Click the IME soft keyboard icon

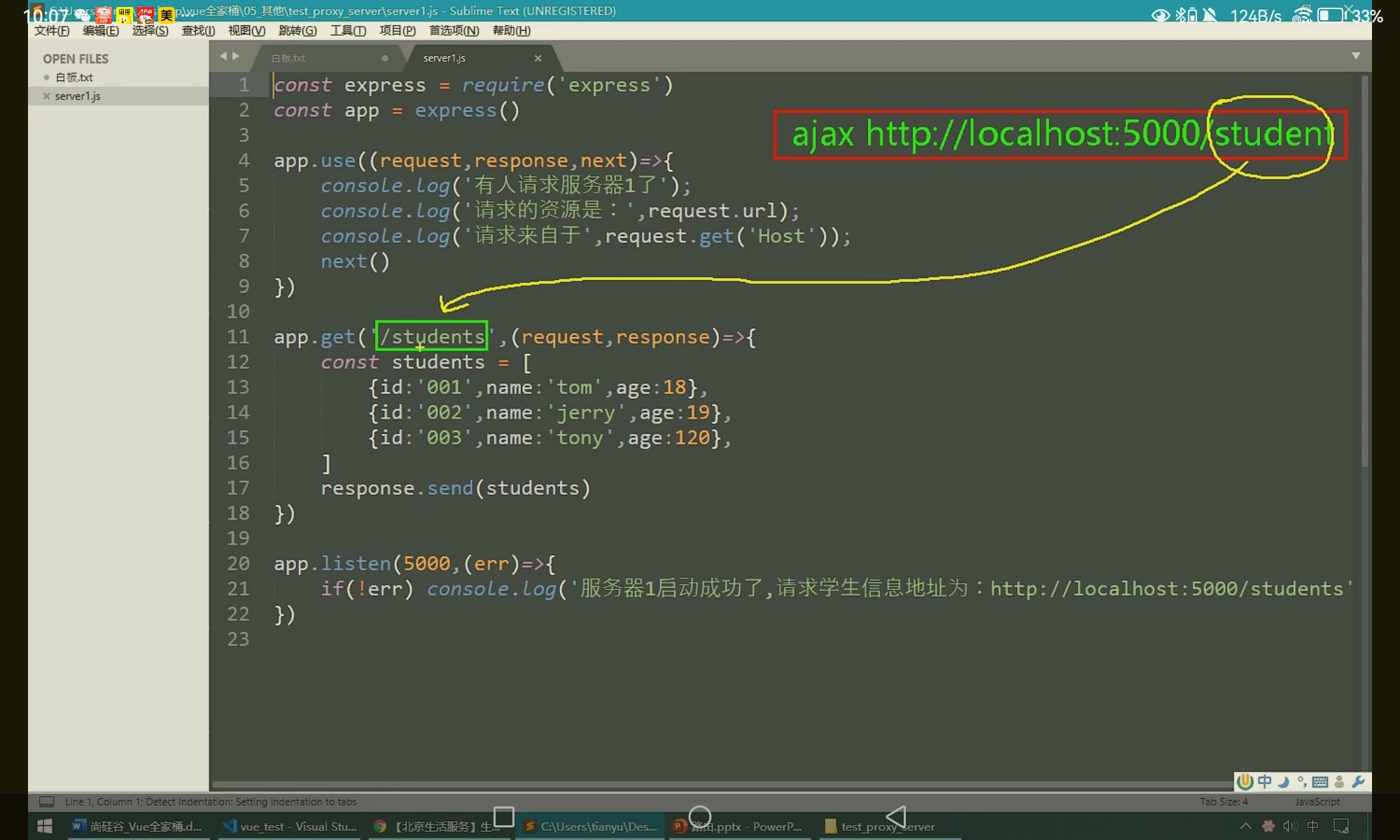(x=1319, y=782)
